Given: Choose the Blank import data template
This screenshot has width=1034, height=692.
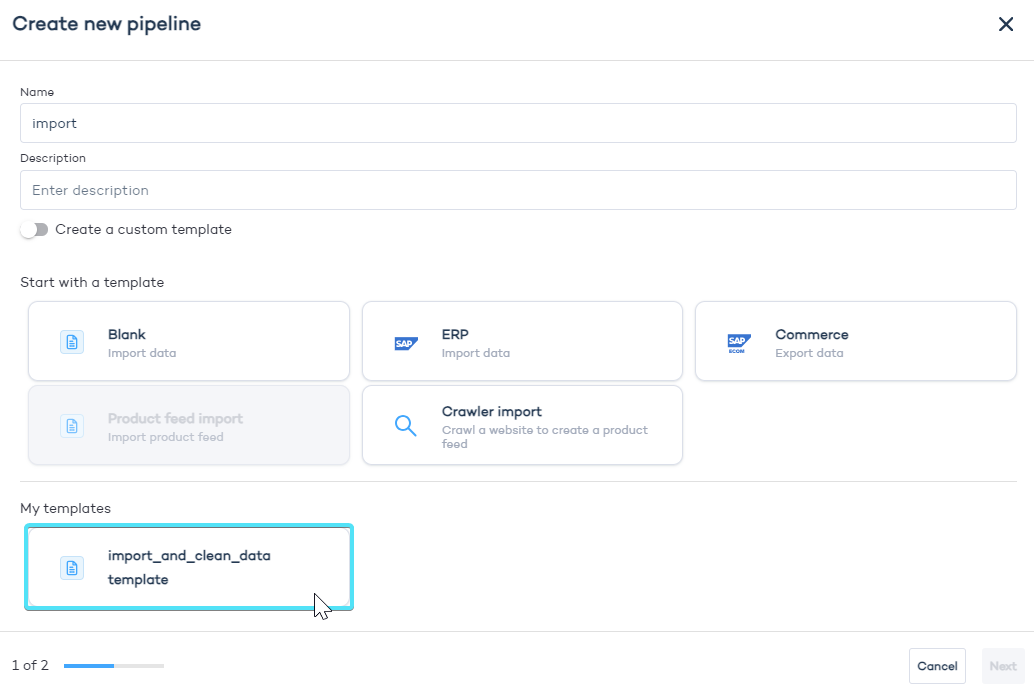Looking at the screenshot, I should [188, 341].
